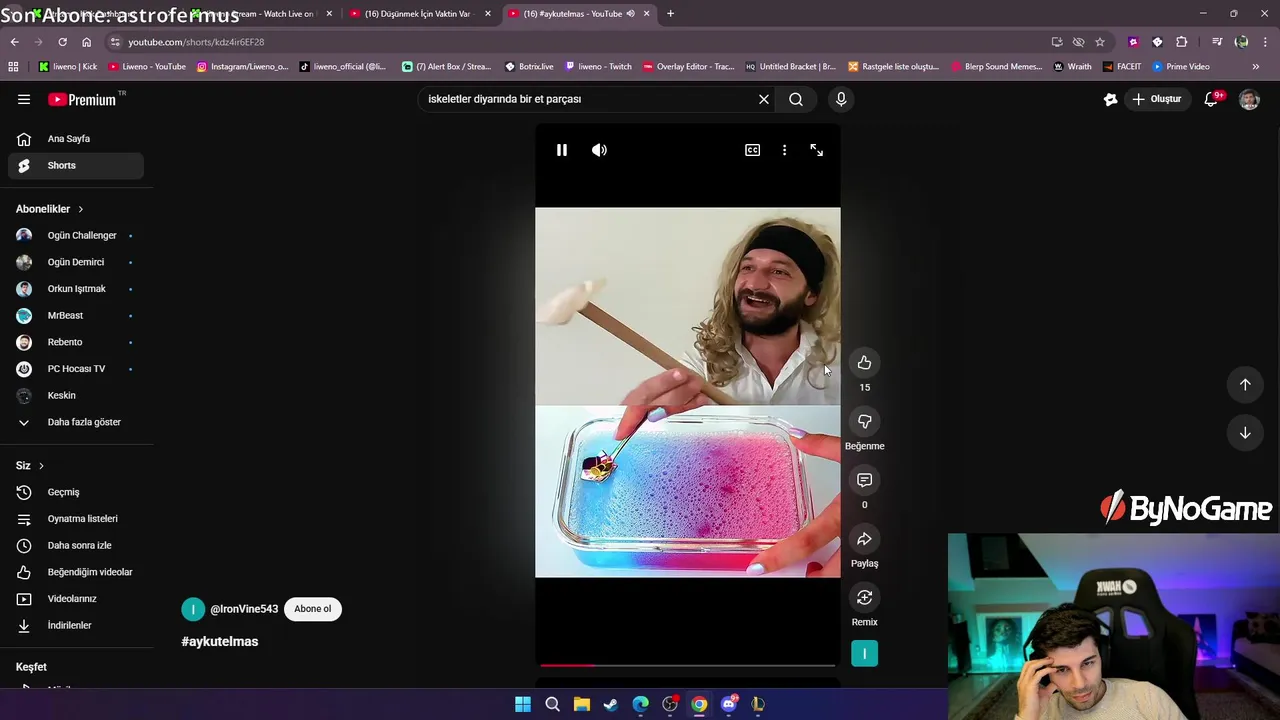Open Windows Start menu

pyautogui.click(x=523, y=705)
